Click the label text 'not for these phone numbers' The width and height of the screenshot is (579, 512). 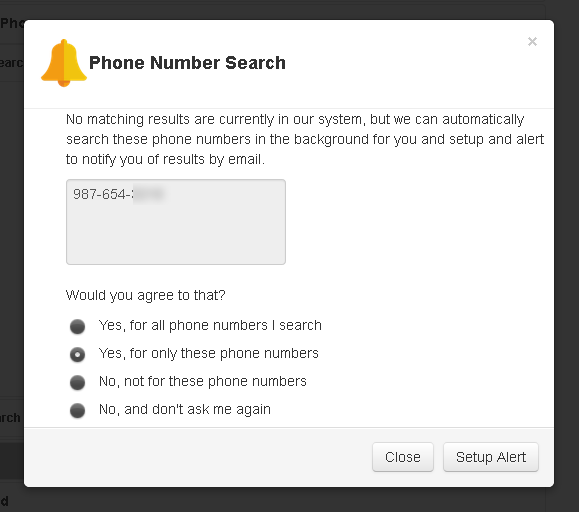point(215,381)
